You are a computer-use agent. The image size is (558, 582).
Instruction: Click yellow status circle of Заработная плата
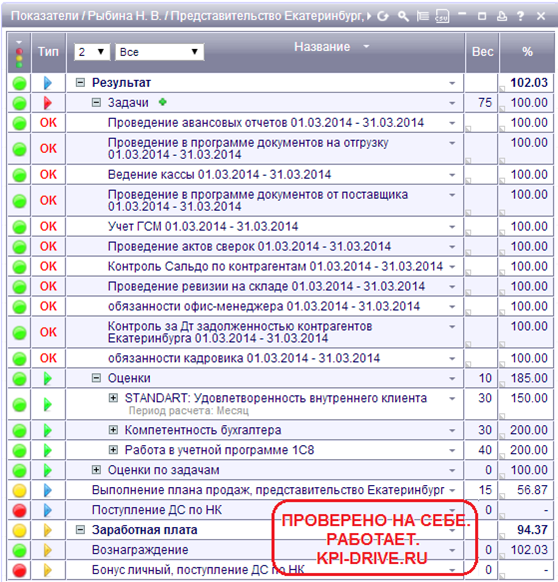(x=19, y=531)
